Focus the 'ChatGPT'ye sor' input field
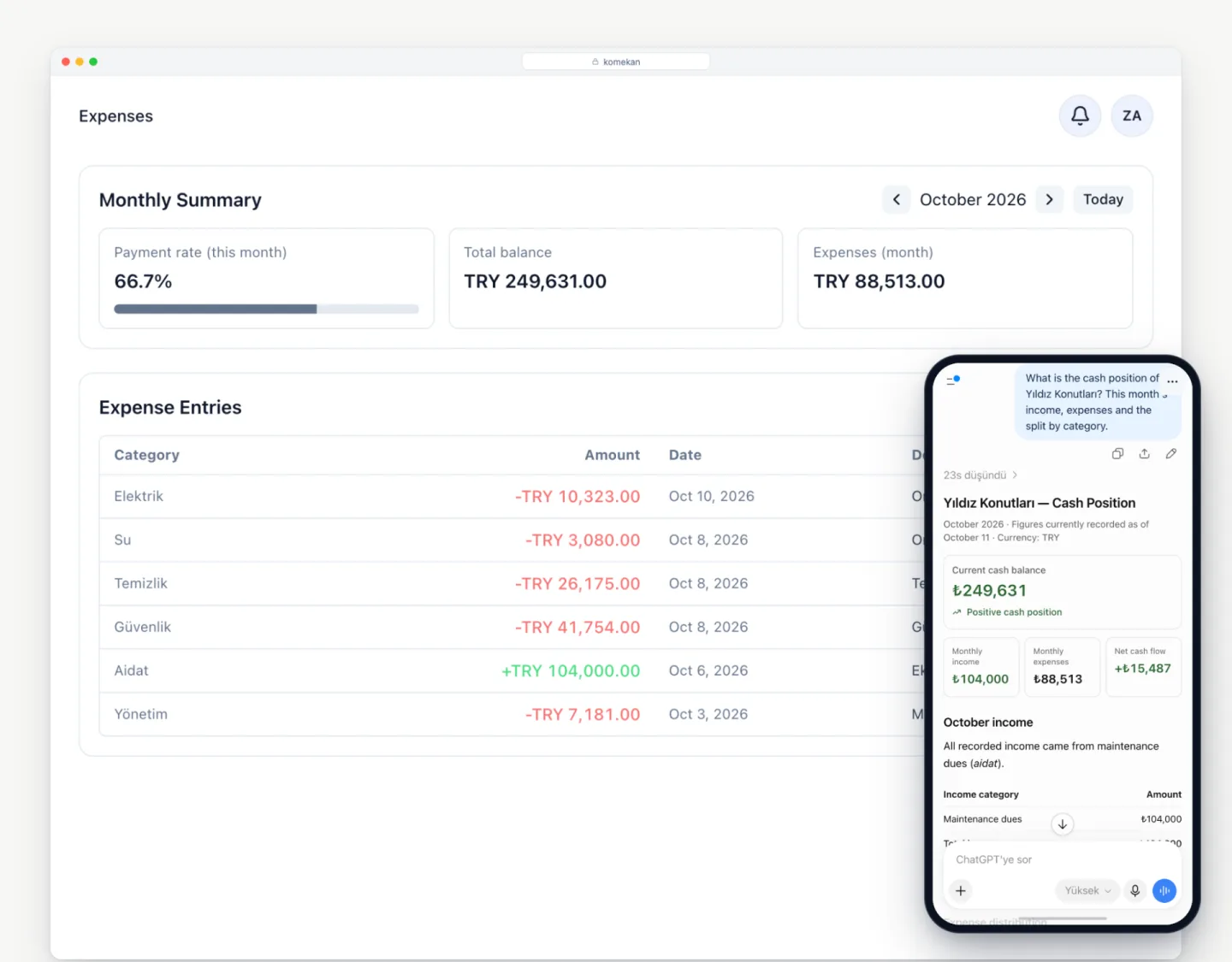This screenshot has width=1232, height=962. pyautogui.click(x=1061, y=859)
